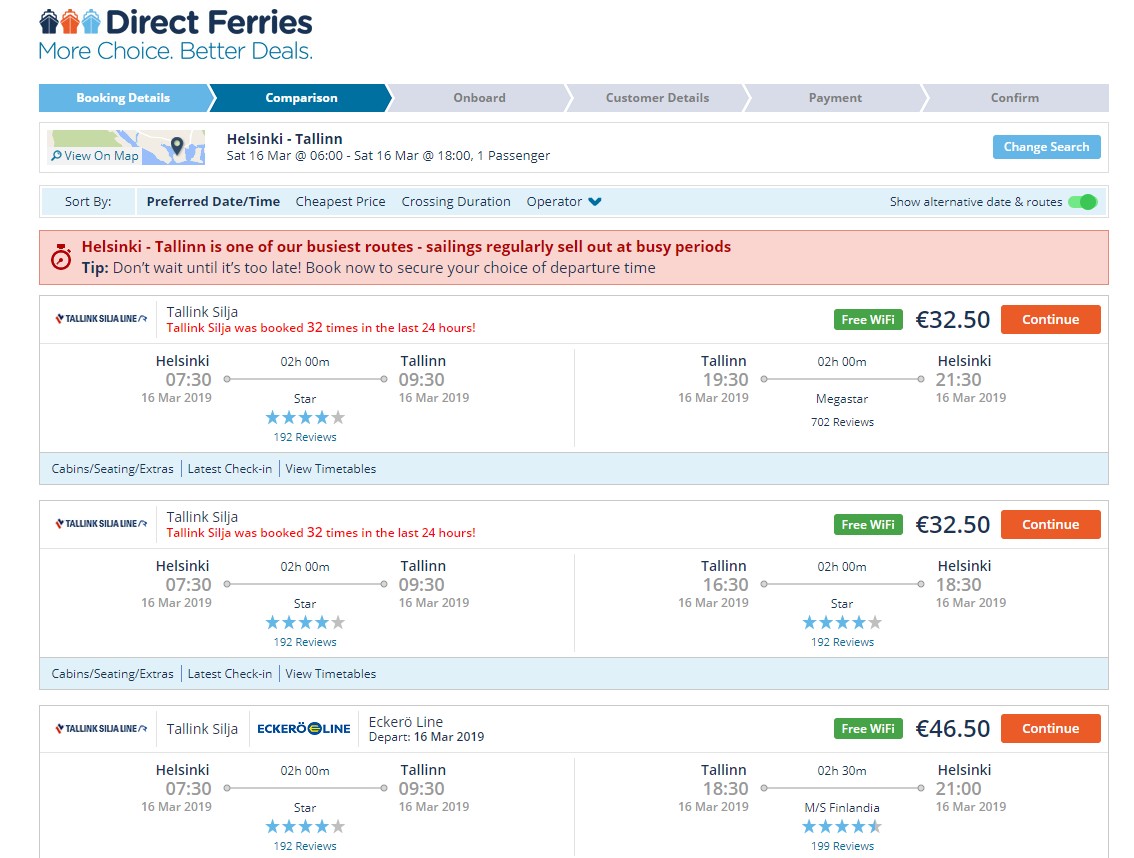Click the €46.50 price

[x=952, y=729]
